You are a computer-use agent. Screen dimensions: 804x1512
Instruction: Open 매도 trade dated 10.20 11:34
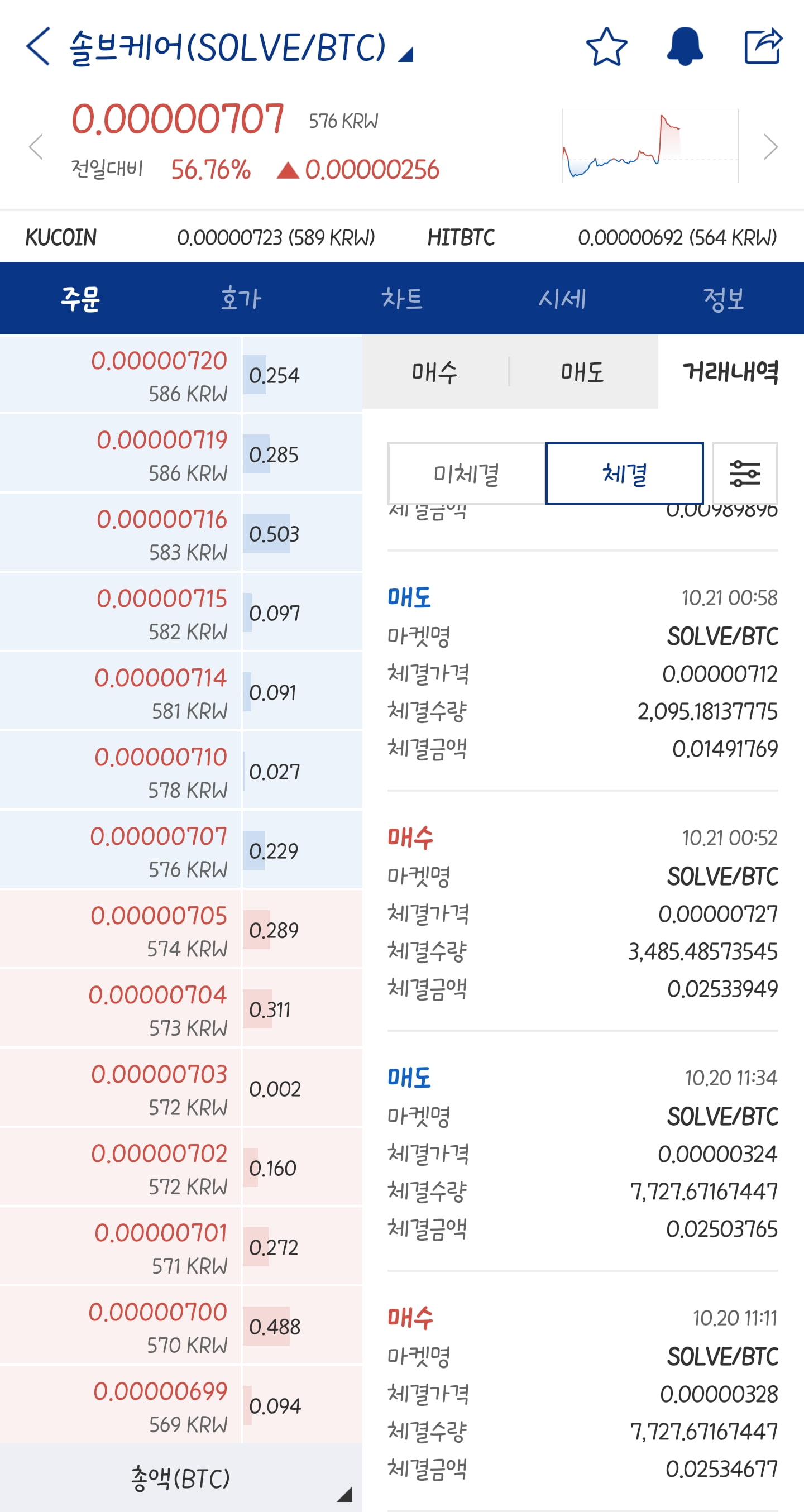583,1152
